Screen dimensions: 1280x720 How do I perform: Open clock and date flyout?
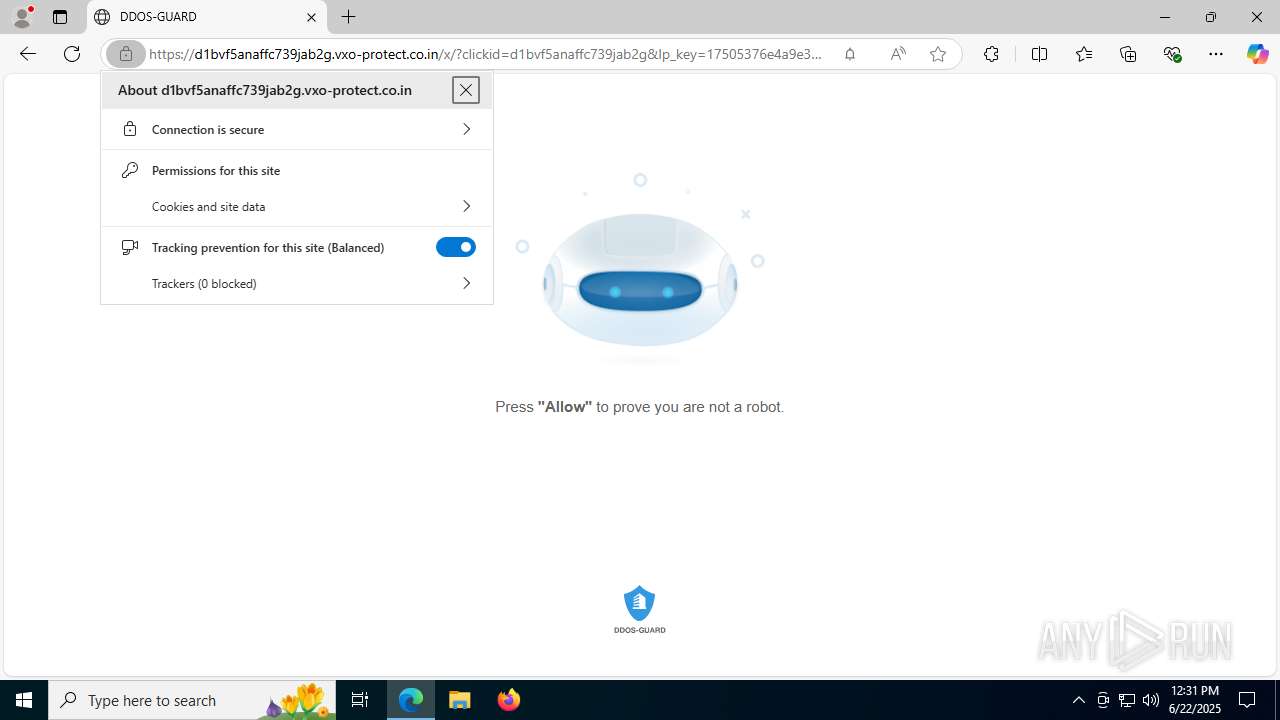tap(1194, 700)
